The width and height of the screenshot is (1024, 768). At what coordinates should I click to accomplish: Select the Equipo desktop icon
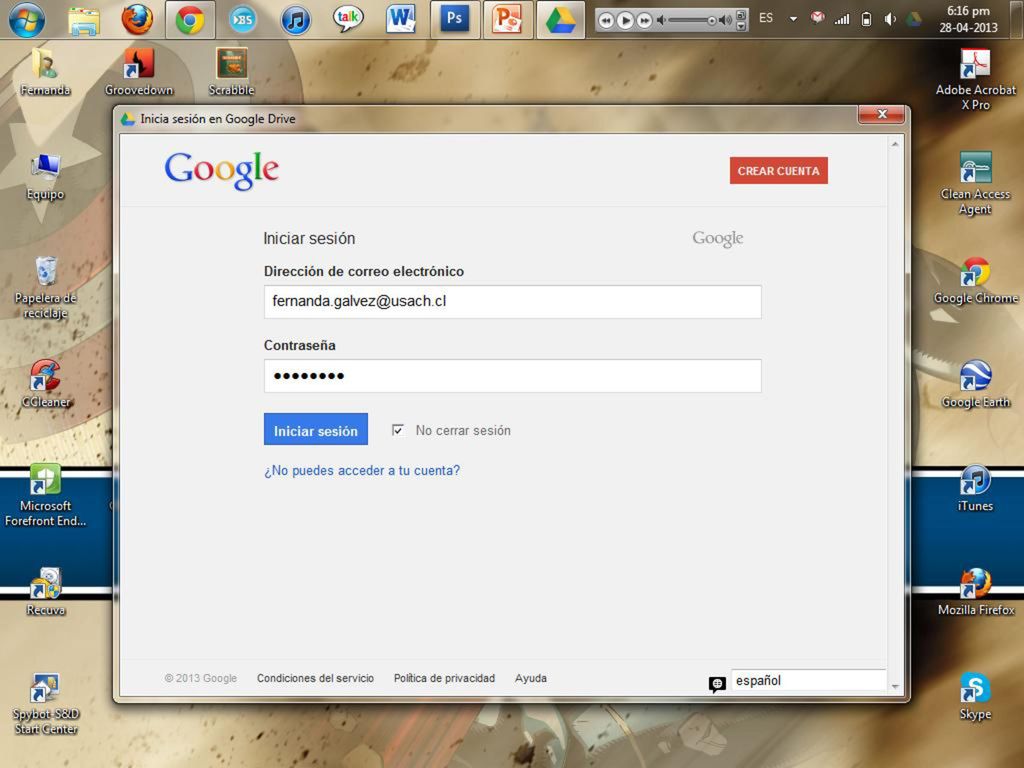point(45,176)
